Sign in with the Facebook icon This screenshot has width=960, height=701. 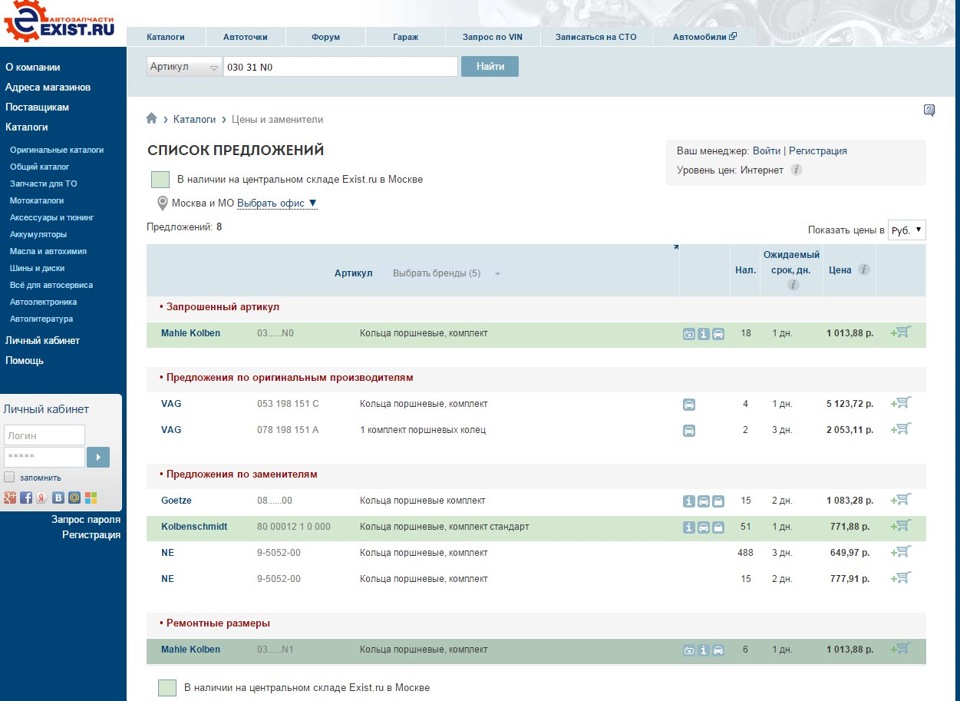pyautogui.click(x=26, y=498)
